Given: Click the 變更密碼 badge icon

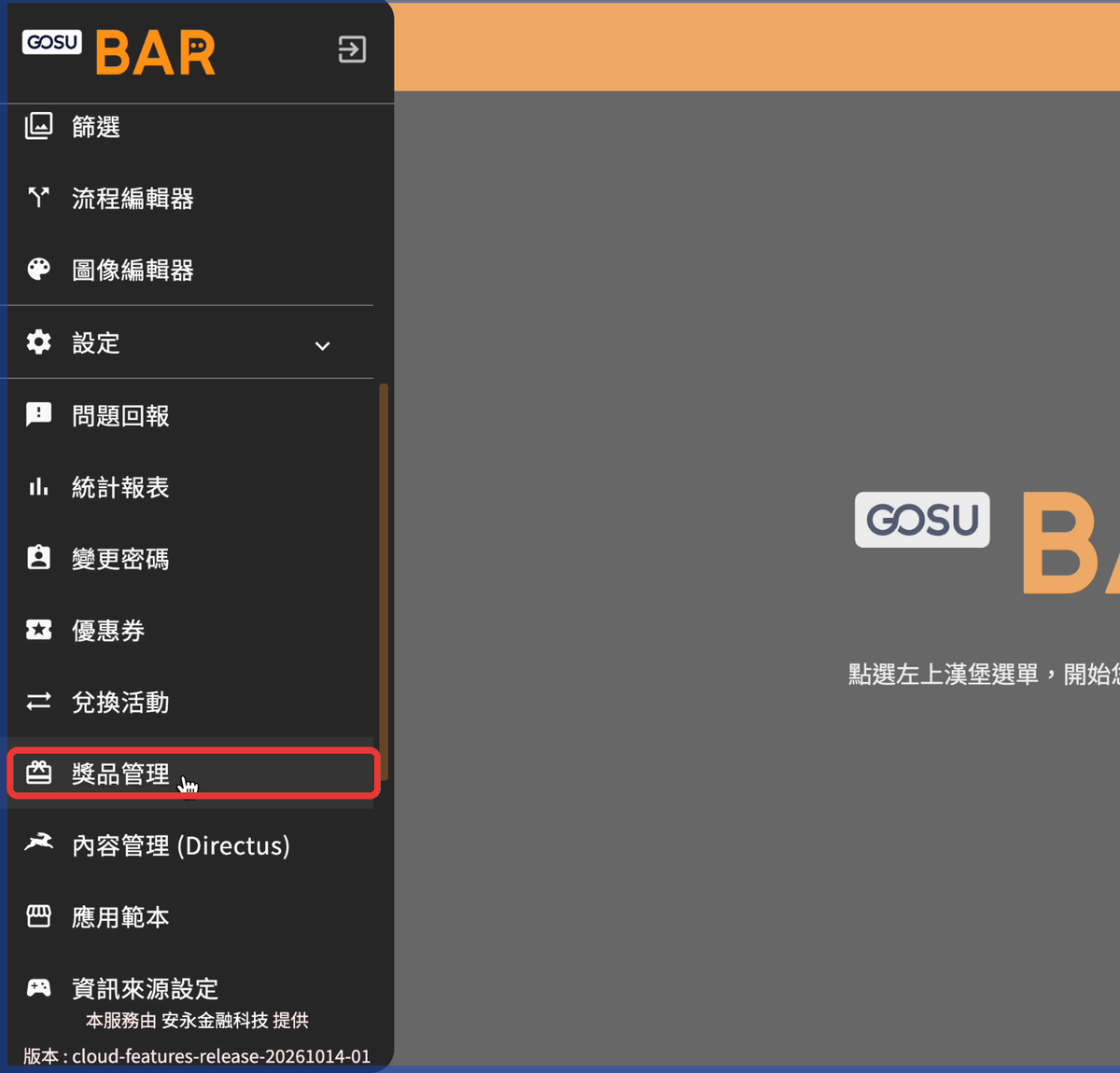Looking at the screenshot, I should pos(38,558).
